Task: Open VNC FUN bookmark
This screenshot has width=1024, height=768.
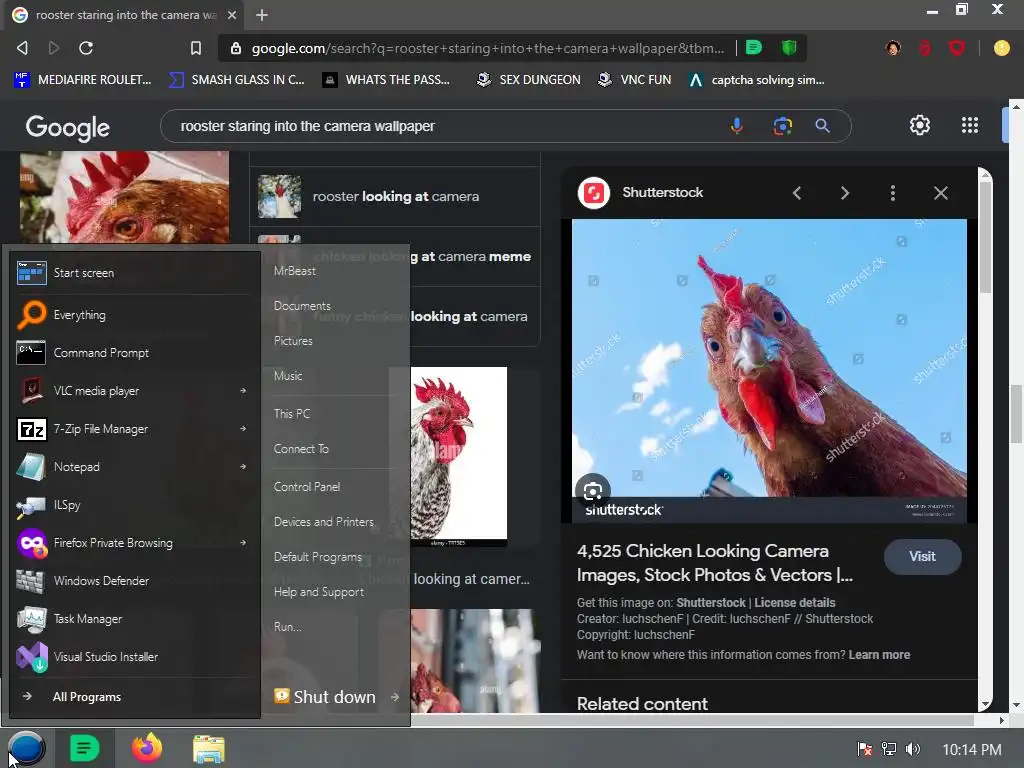Action: click(x=634, y=80)
